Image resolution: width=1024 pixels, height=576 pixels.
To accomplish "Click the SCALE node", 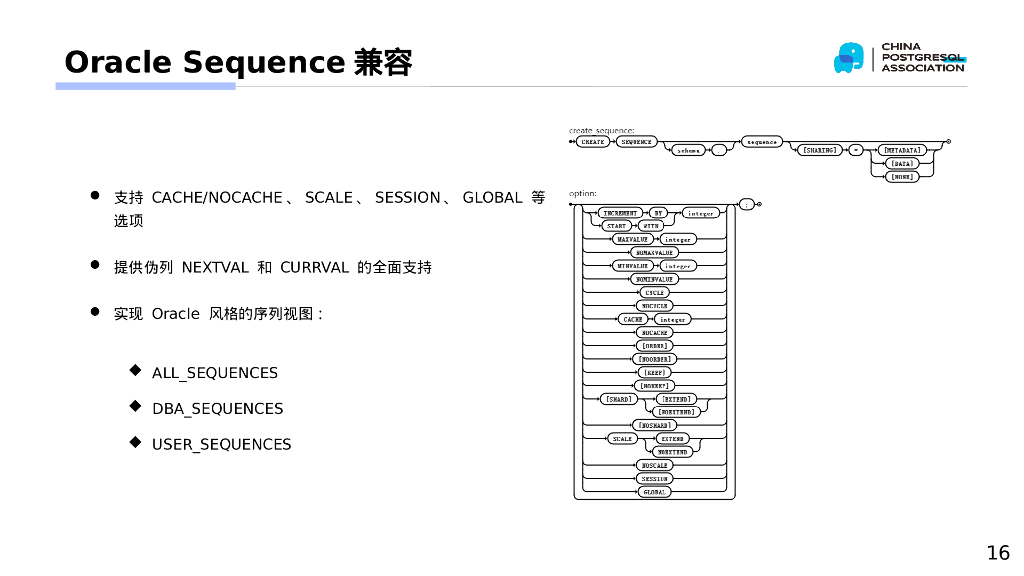I will coord(622,439).
